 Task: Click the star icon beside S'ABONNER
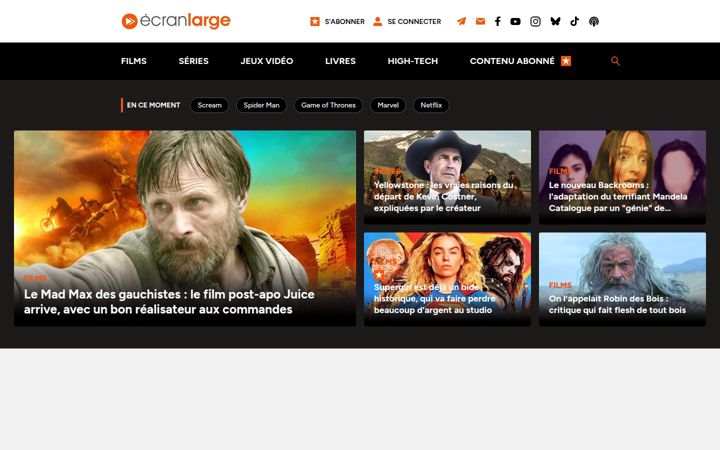click(315, 22)
